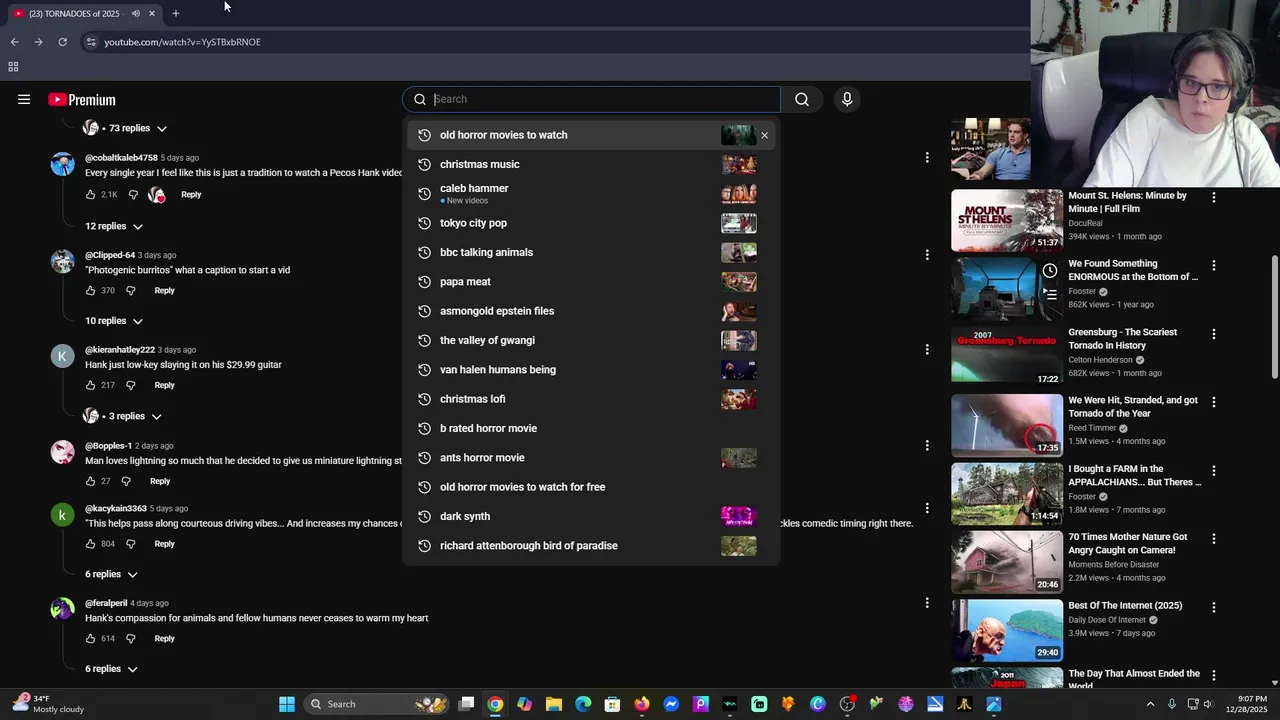This screenshot has width=1280, height=720.
Task: Open the YouTube hamburger guide menu
Action: (x=24, y=99)
